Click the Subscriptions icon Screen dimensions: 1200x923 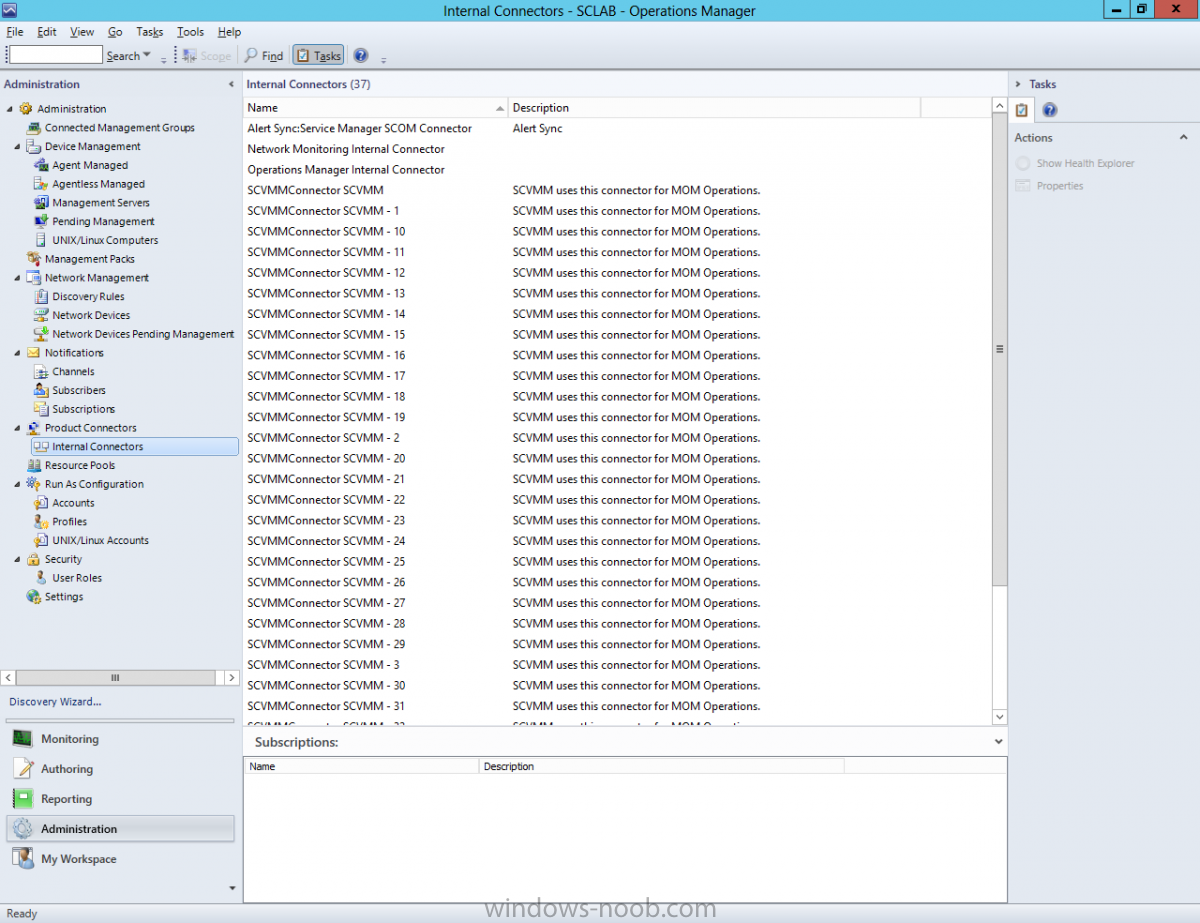(x=41, y=409)
